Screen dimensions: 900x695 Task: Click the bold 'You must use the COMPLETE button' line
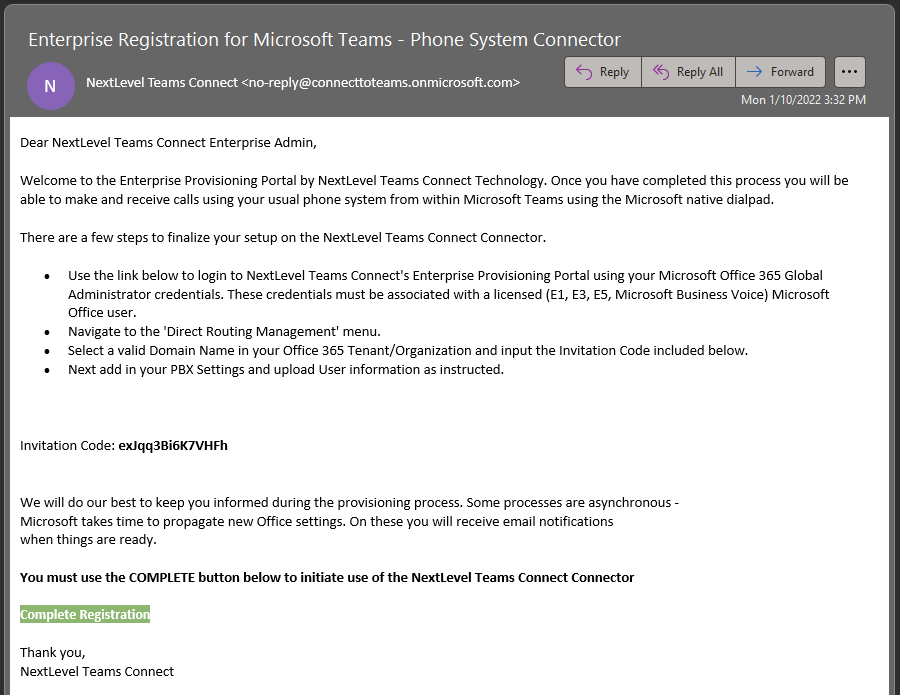tap(327, 577)
